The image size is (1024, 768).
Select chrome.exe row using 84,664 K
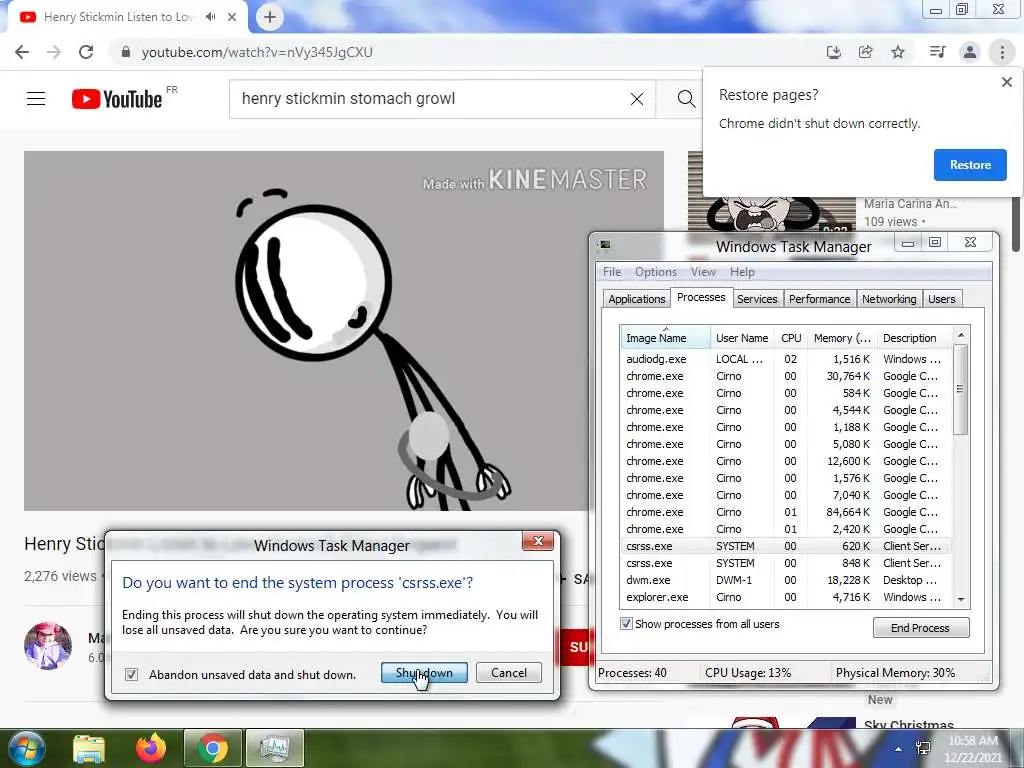pyautogui.click(x=786, y=512)
